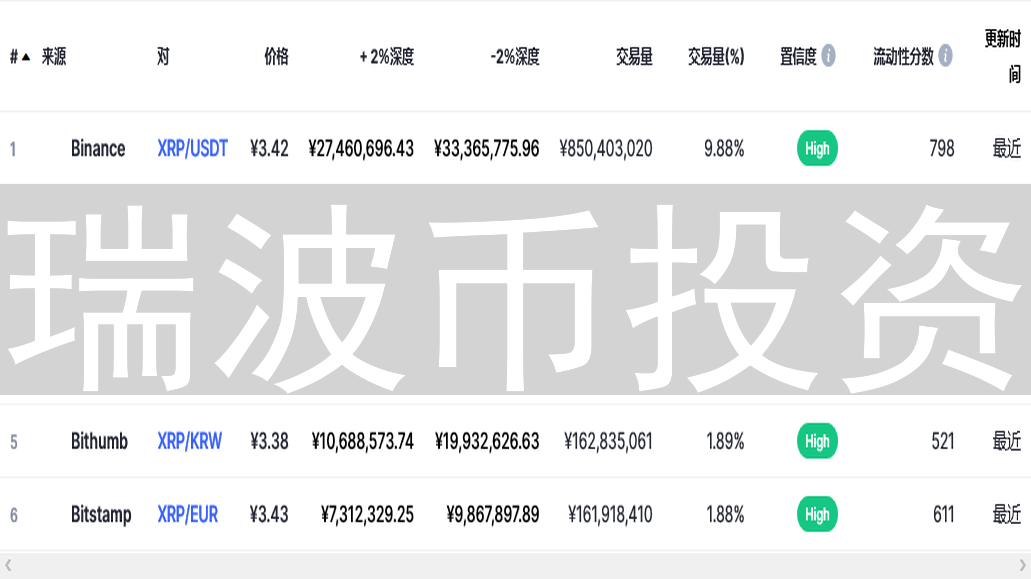Click -2% depth value ¥9,867,897.89
1031x579 pixels.
pyautogui.click(x=493, y=514)
